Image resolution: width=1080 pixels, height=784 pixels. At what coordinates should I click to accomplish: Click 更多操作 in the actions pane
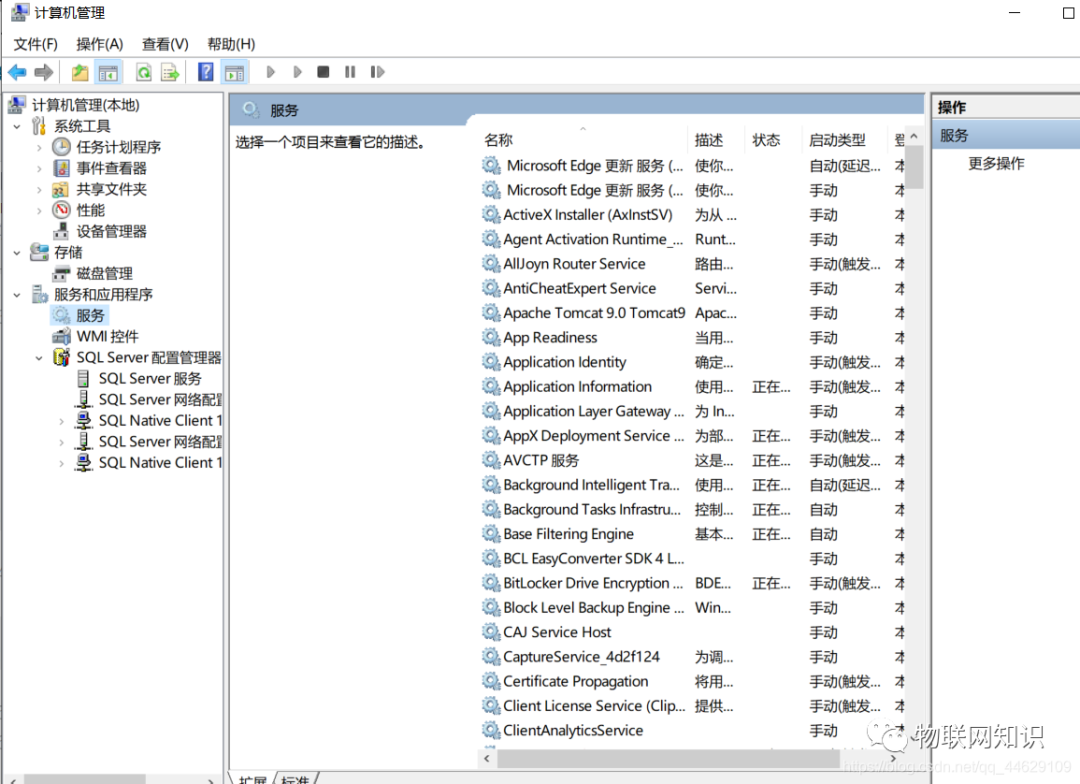click(x=996, y=163)
